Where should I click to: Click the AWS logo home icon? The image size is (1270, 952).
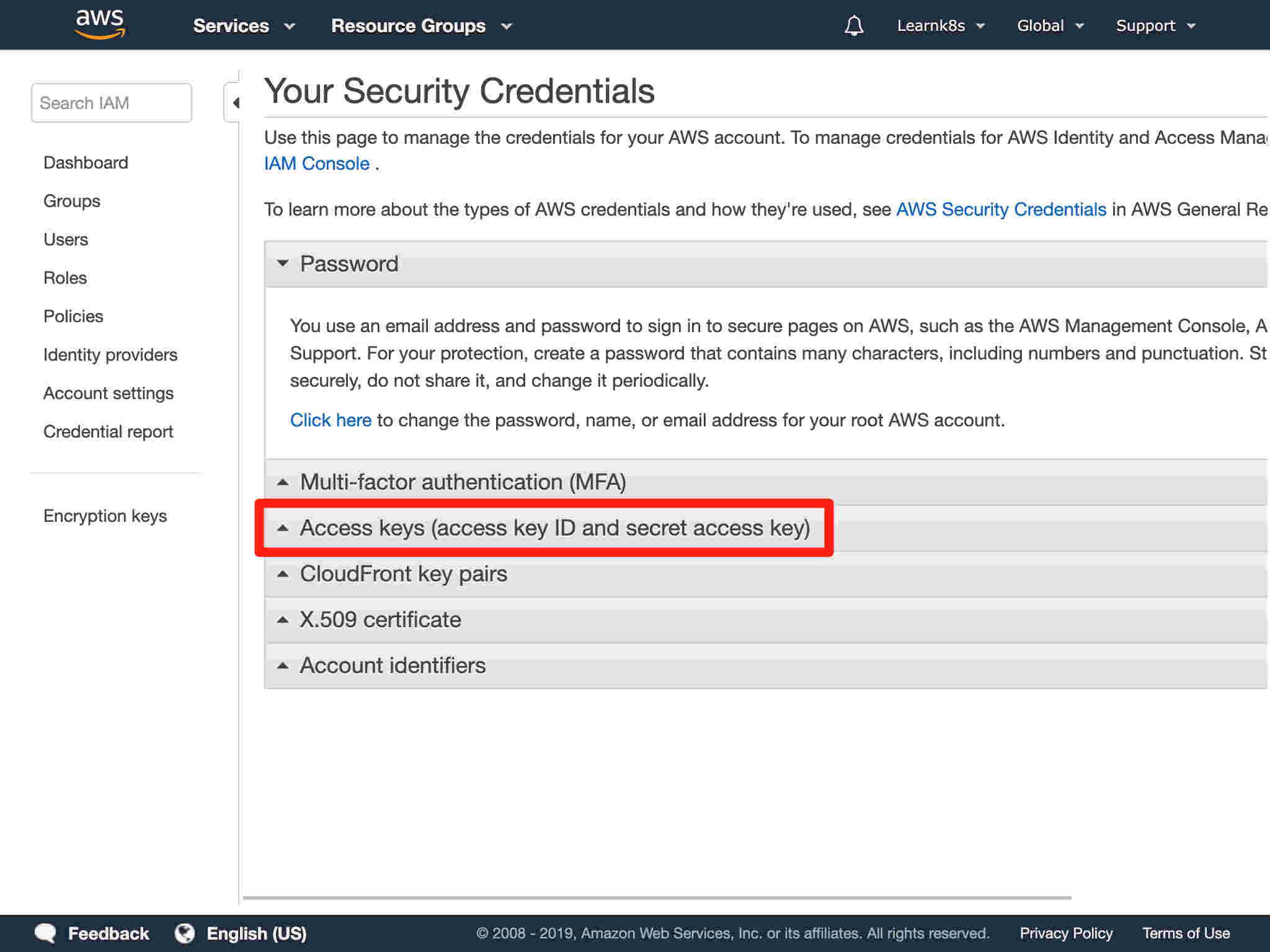(100, 24)
